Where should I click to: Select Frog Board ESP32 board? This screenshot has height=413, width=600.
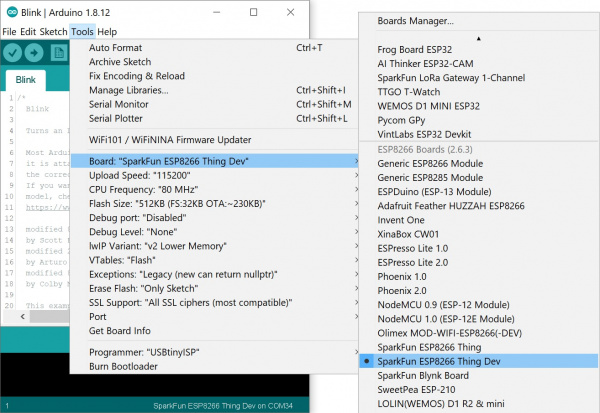[478, 50]
